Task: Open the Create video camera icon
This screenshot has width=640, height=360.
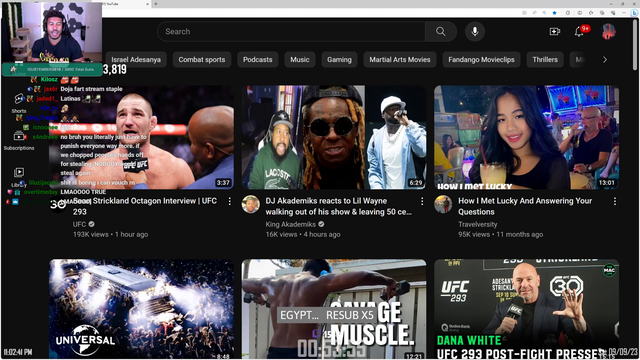Action: 555,31
